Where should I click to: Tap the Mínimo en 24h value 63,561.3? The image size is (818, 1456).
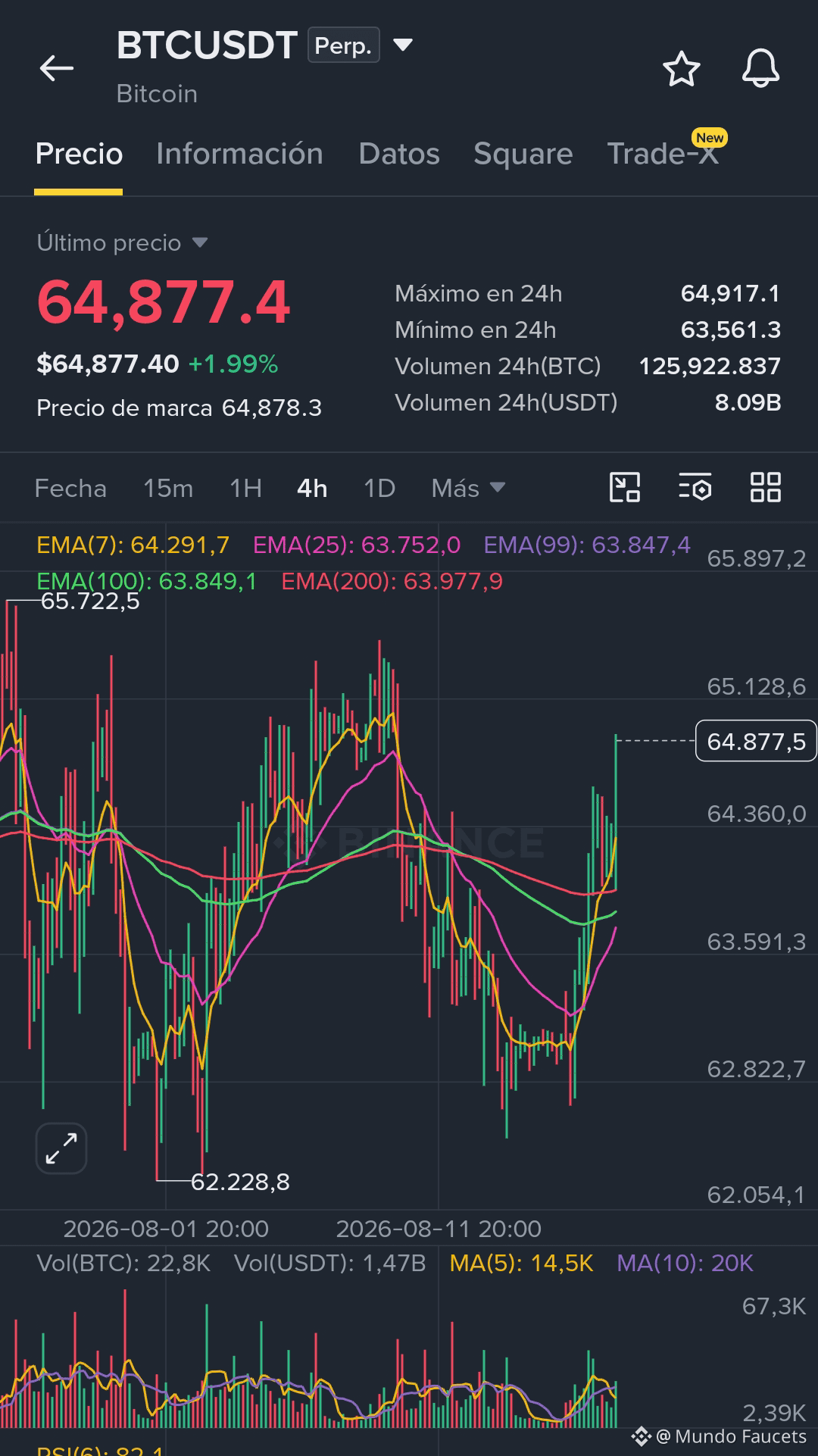(730, 330)
